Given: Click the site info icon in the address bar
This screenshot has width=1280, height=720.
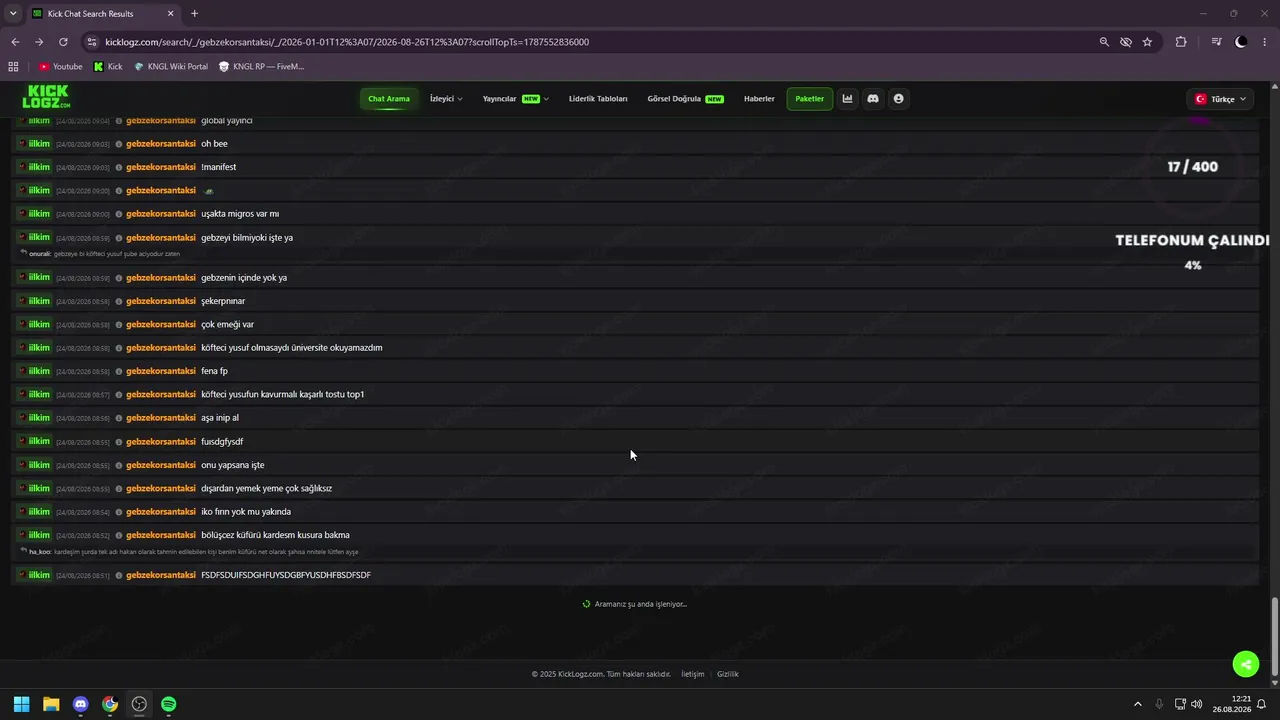Looking at the screenshot, I should pyautogui.click(x=92, y=42).
